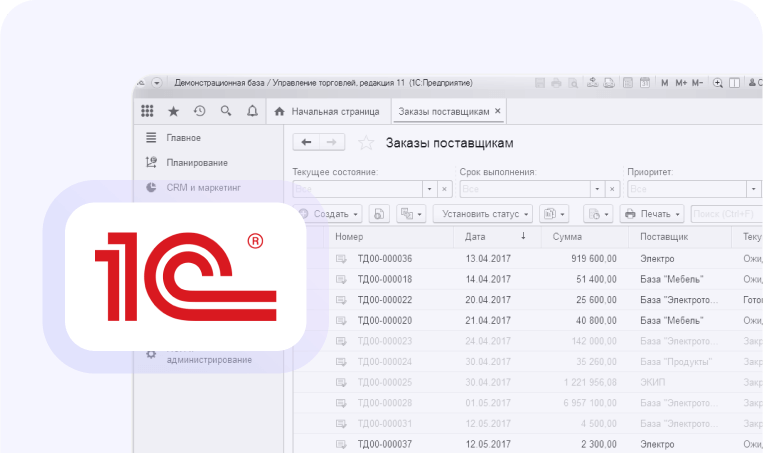
Task: Clear the Срок выполнения filter
Action: coord(612,188)
